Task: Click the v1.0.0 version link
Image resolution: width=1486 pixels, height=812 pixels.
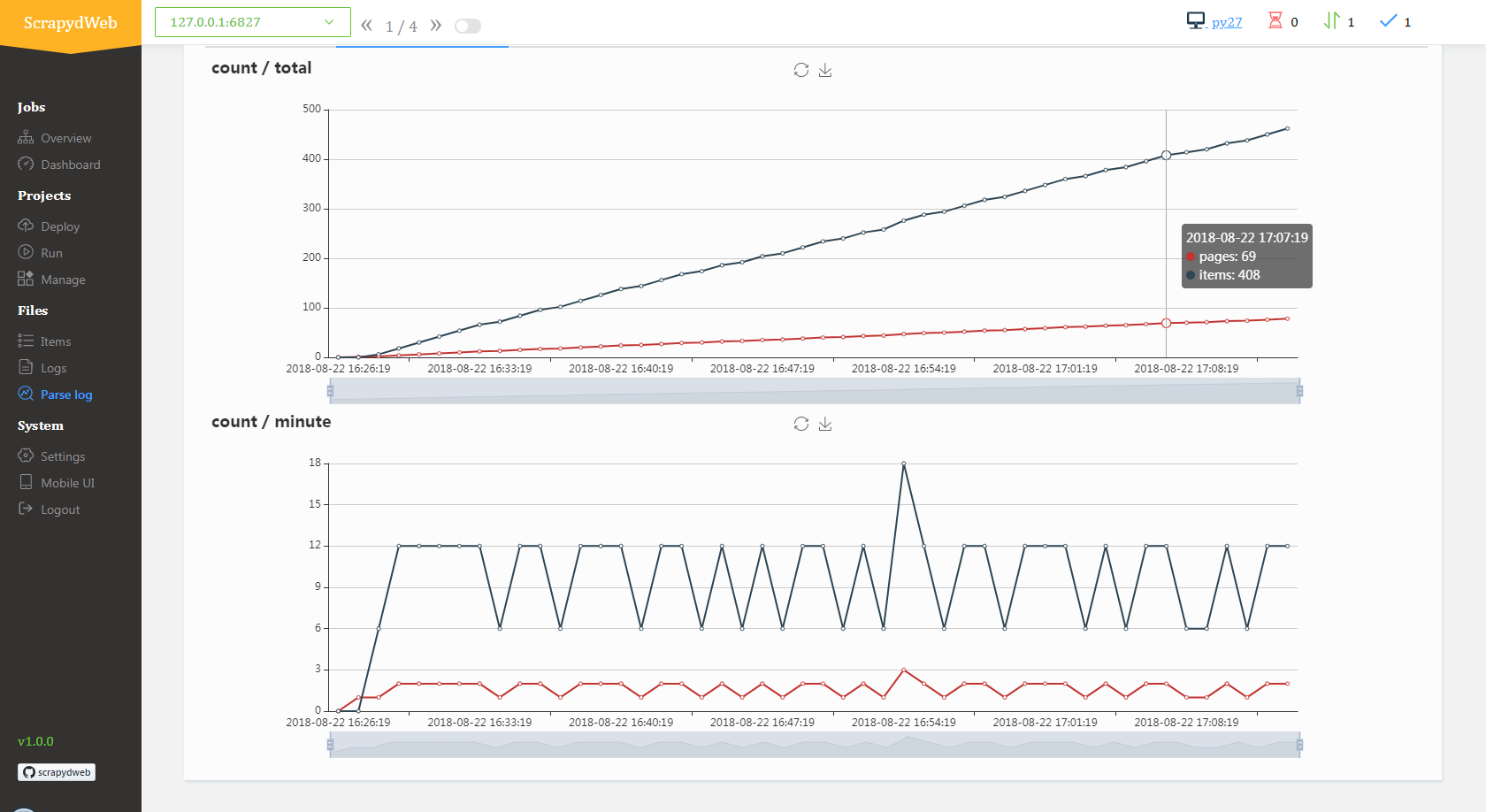Action: click(x=35, y=741)
